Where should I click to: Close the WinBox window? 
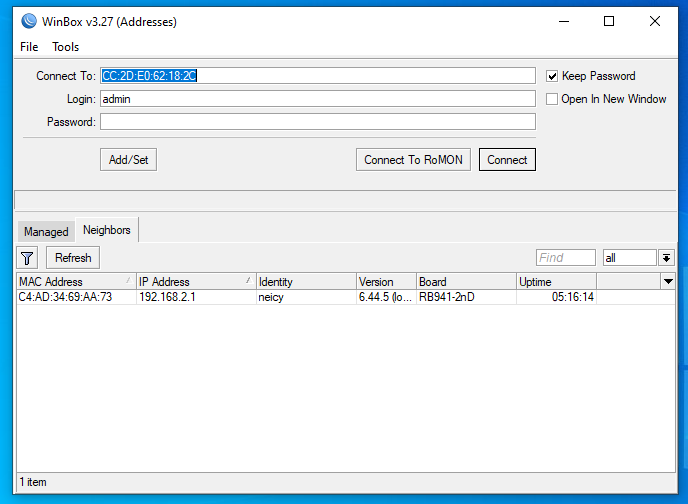pyautogui.click(x=655, y=21)
